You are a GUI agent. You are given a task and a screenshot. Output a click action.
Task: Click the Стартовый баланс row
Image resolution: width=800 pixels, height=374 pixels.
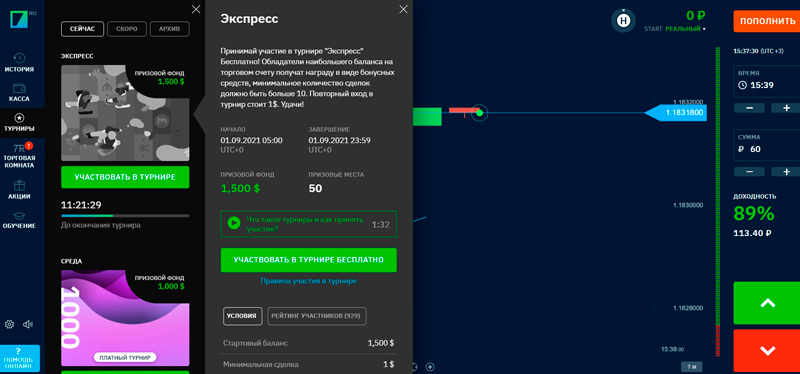309,343
